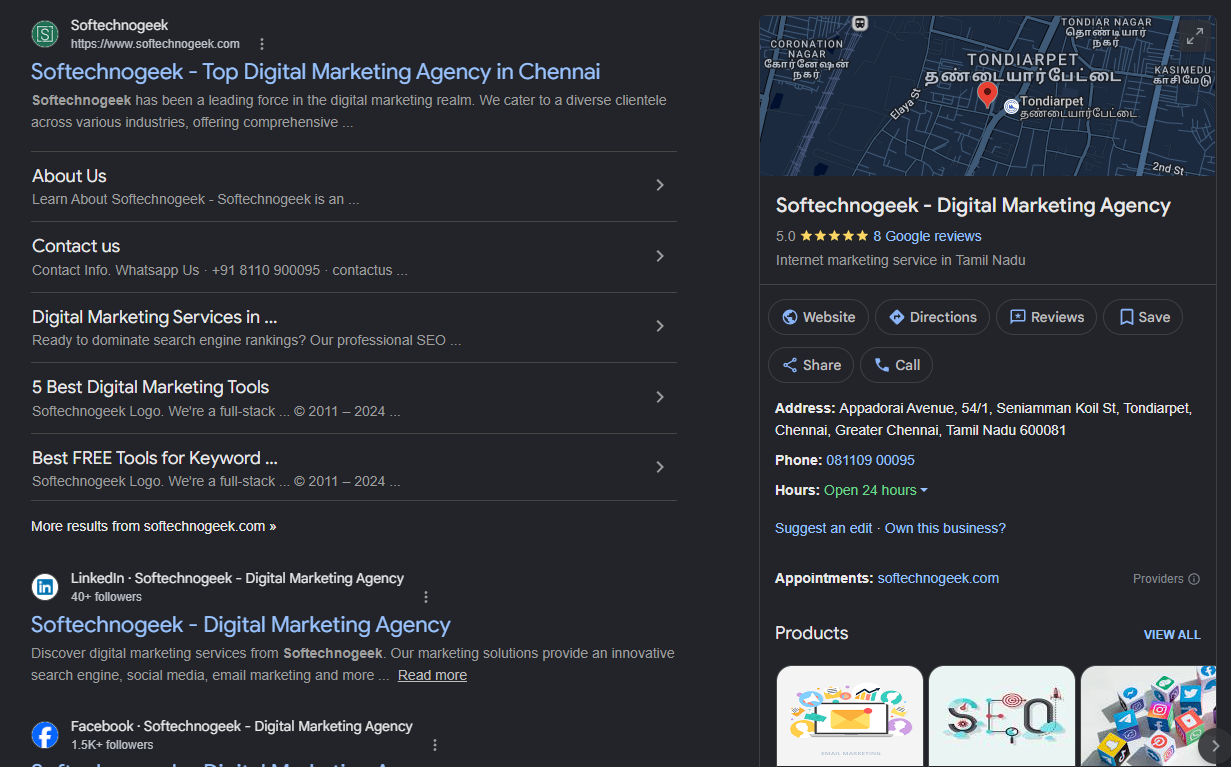Expand Best FREE Tools for Keyword chevron

pyautogui.click(x=659, y=467)
